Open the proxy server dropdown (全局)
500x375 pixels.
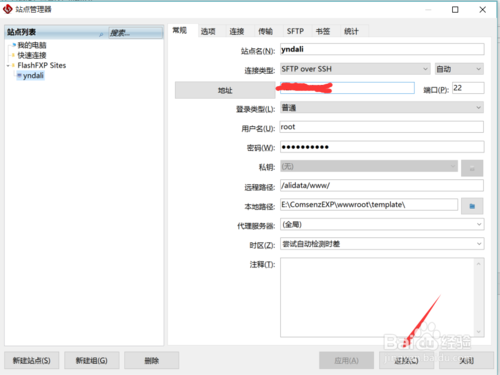pos(382,224)
